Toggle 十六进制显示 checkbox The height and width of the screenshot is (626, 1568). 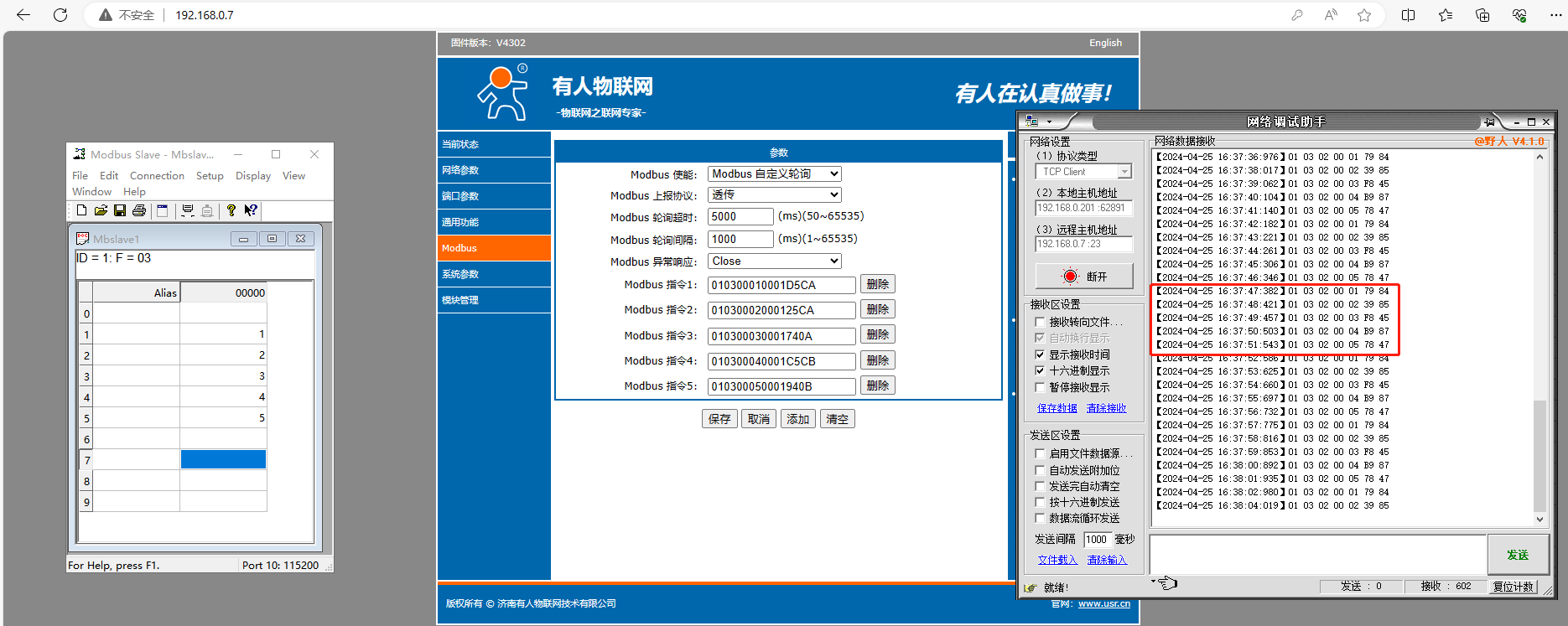tap(1041, 370)
